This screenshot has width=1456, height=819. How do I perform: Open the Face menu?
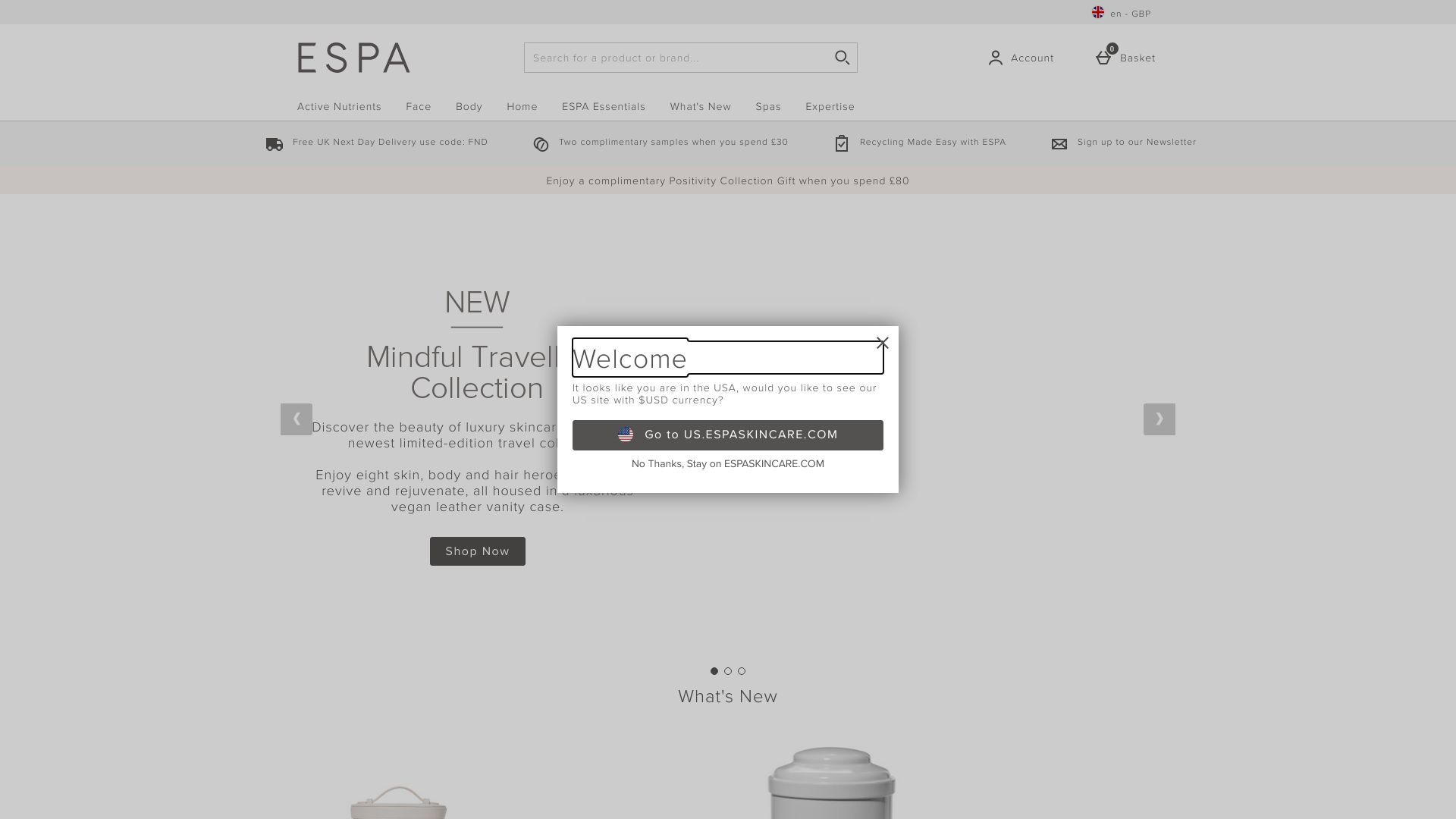click(419, 107)
